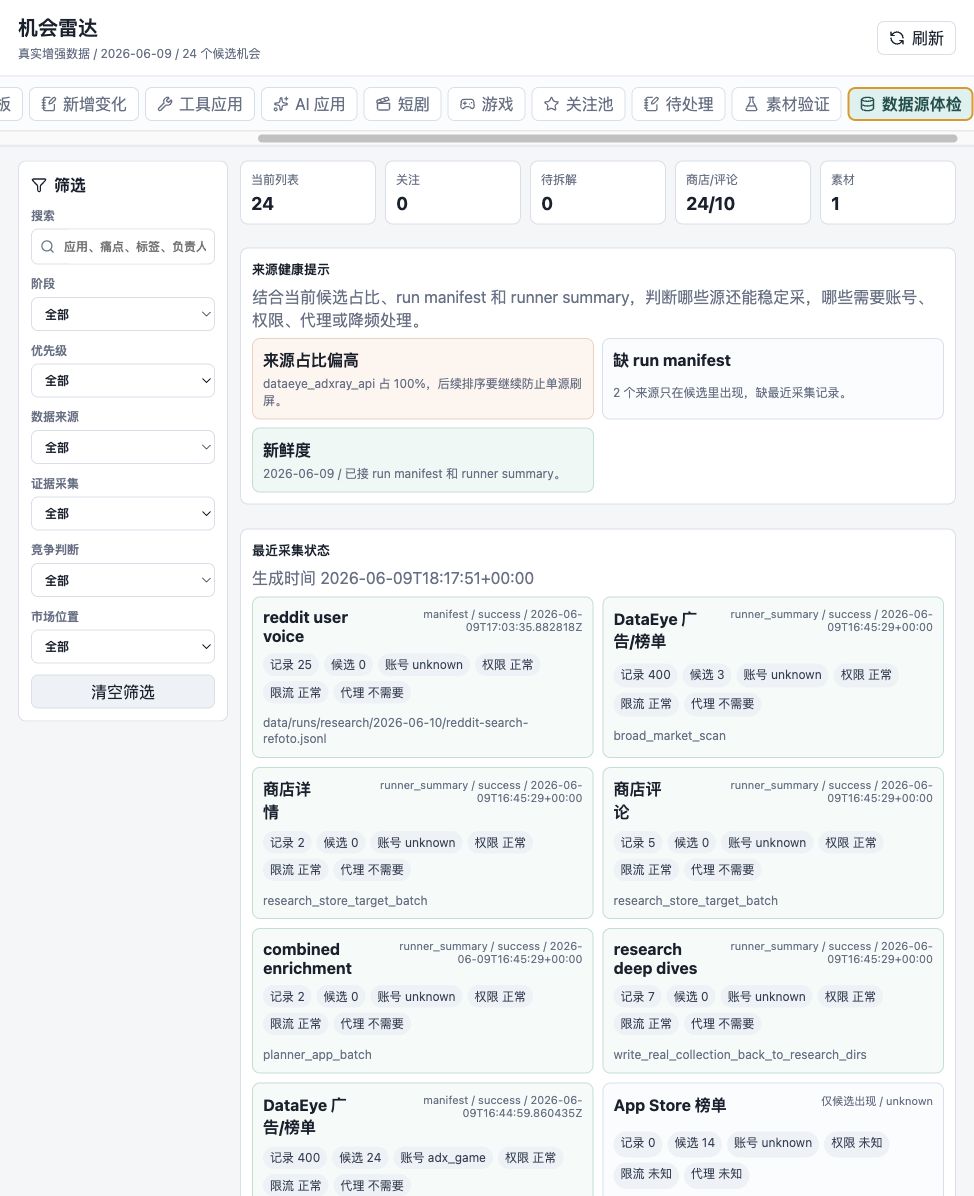The height and width of the screenshot is (1196, 974).
Task: Click the 清空筛选 button
Action: coord(123,692)
